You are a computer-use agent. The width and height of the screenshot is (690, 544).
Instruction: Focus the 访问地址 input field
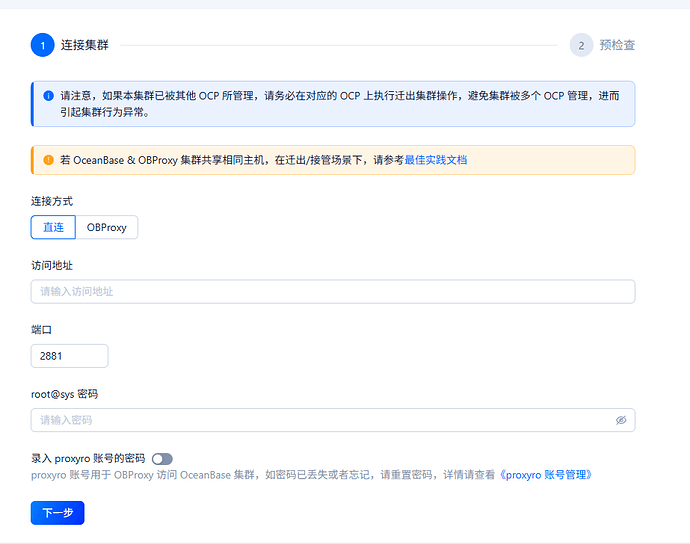[333, 292]
